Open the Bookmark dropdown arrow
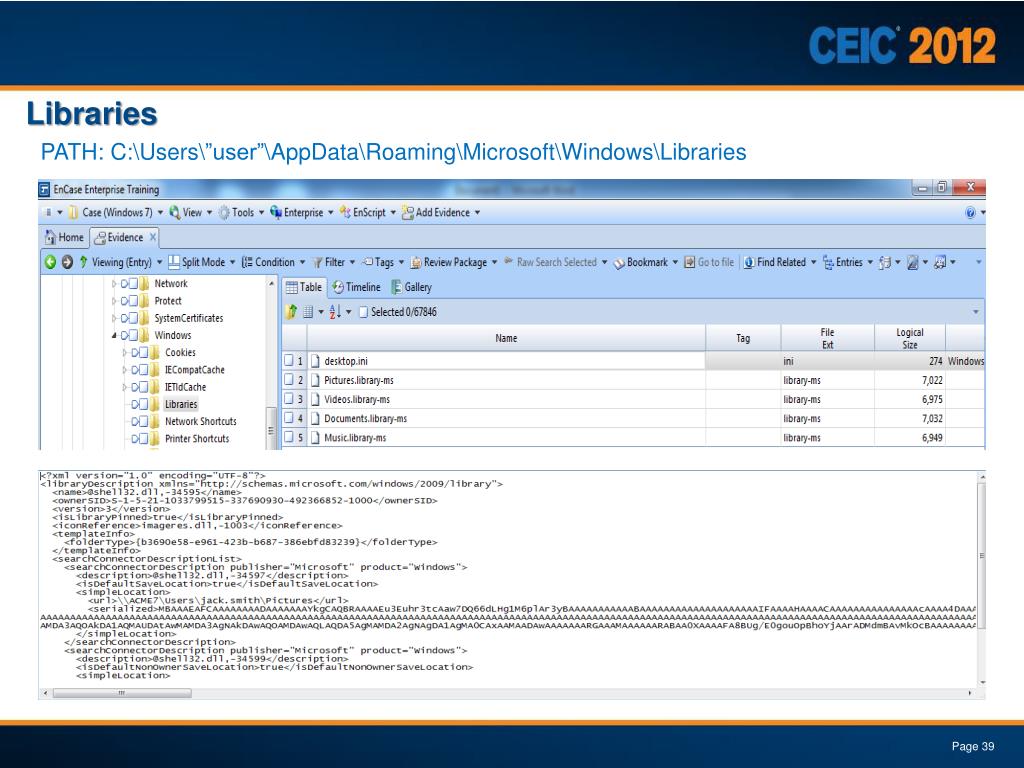 [x=675, y=263]
